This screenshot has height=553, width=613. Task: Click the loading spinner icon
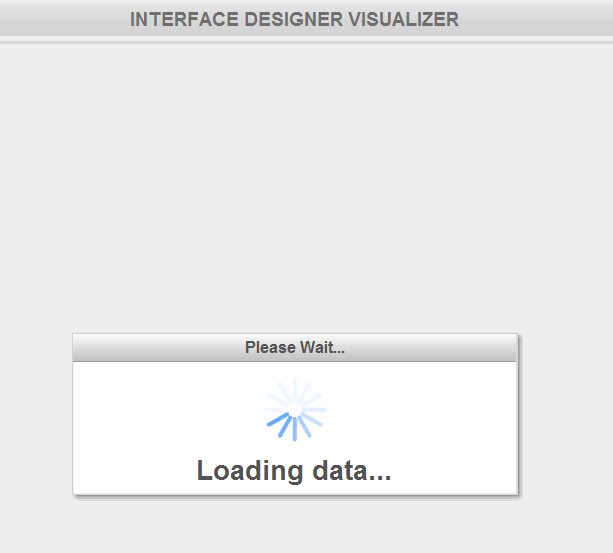pos(294,410)
